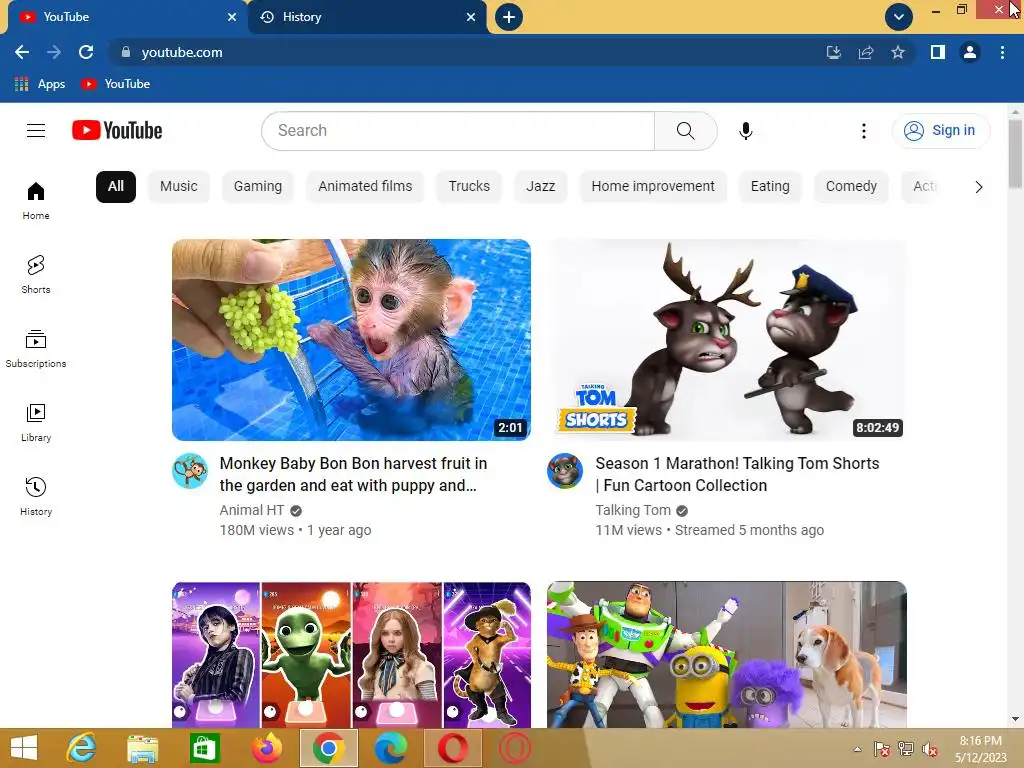Image resolution: width=1024 pixels, height=768 pixels.
Task: Select the All category chip
Action: coord(116,187)
